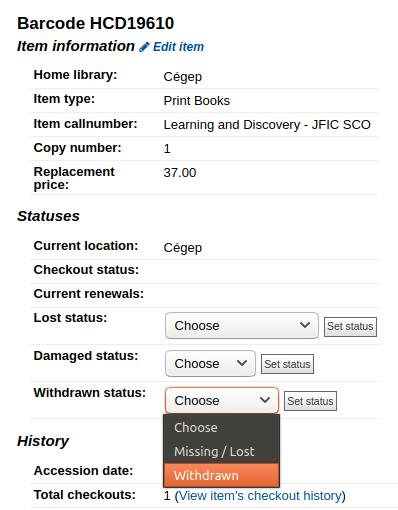Select the highlighted Withdrawn option

coord(221,475)
